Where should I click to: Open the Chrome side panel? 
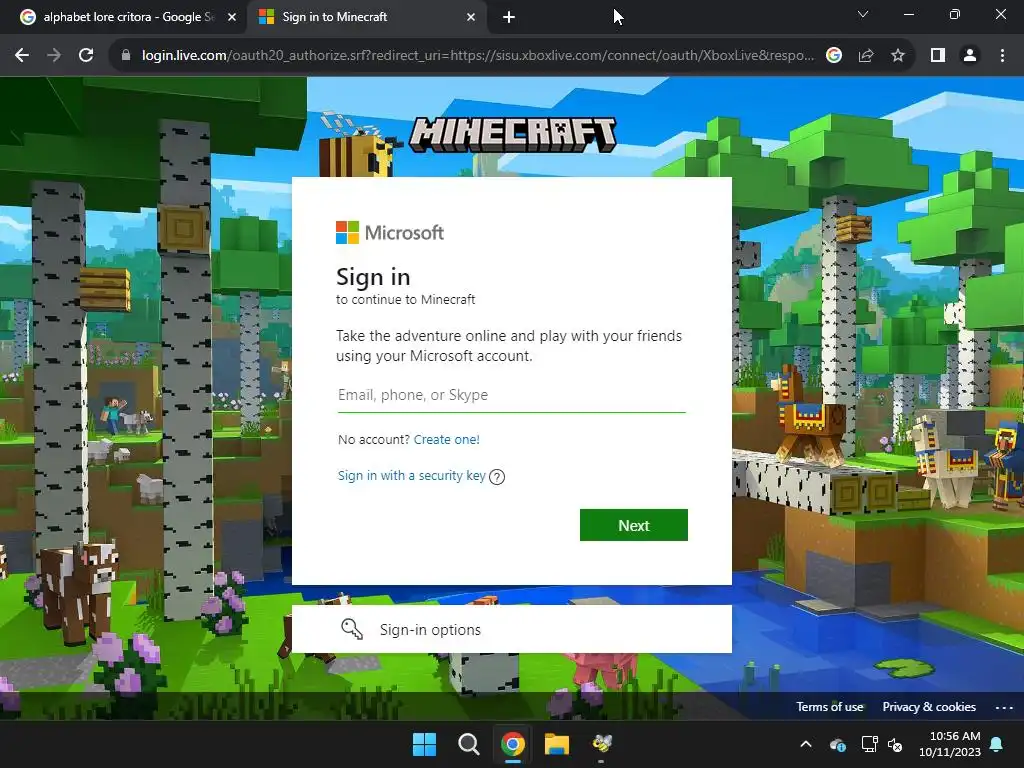click(x=938, y=56)
